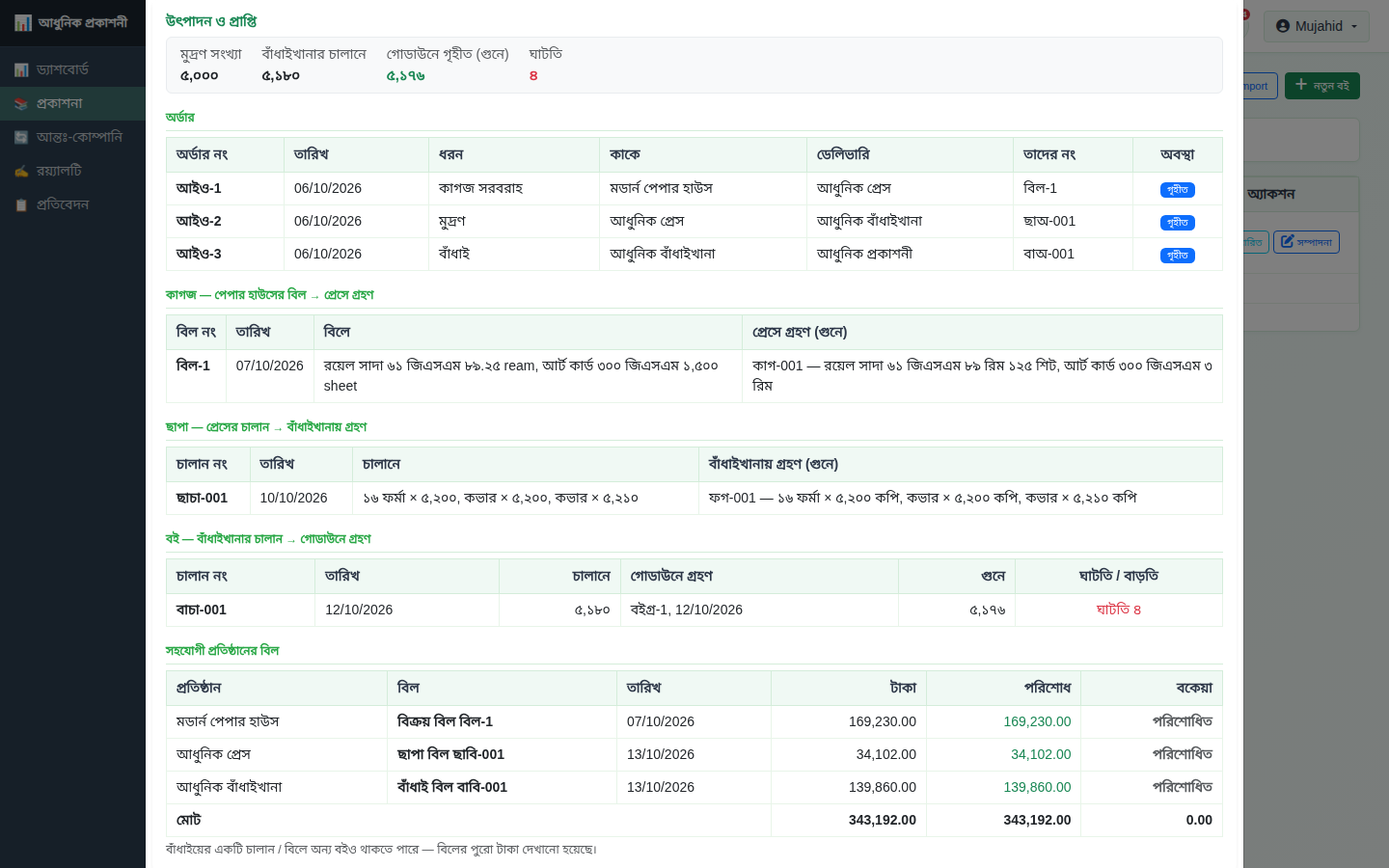
Task: Click the red ঘাটতি ৪ cell in the table
Action: coord(1119,610)
